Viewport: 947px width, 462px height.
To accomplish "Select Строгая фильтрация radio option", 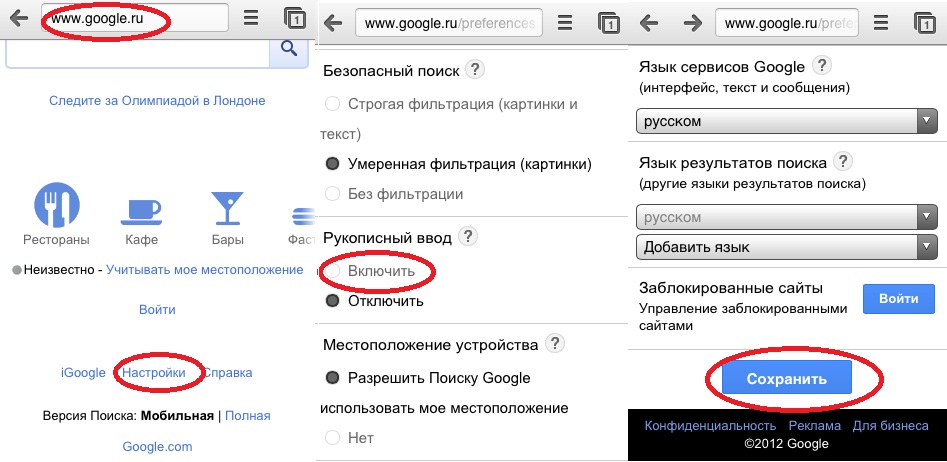I will pos(332,104).
